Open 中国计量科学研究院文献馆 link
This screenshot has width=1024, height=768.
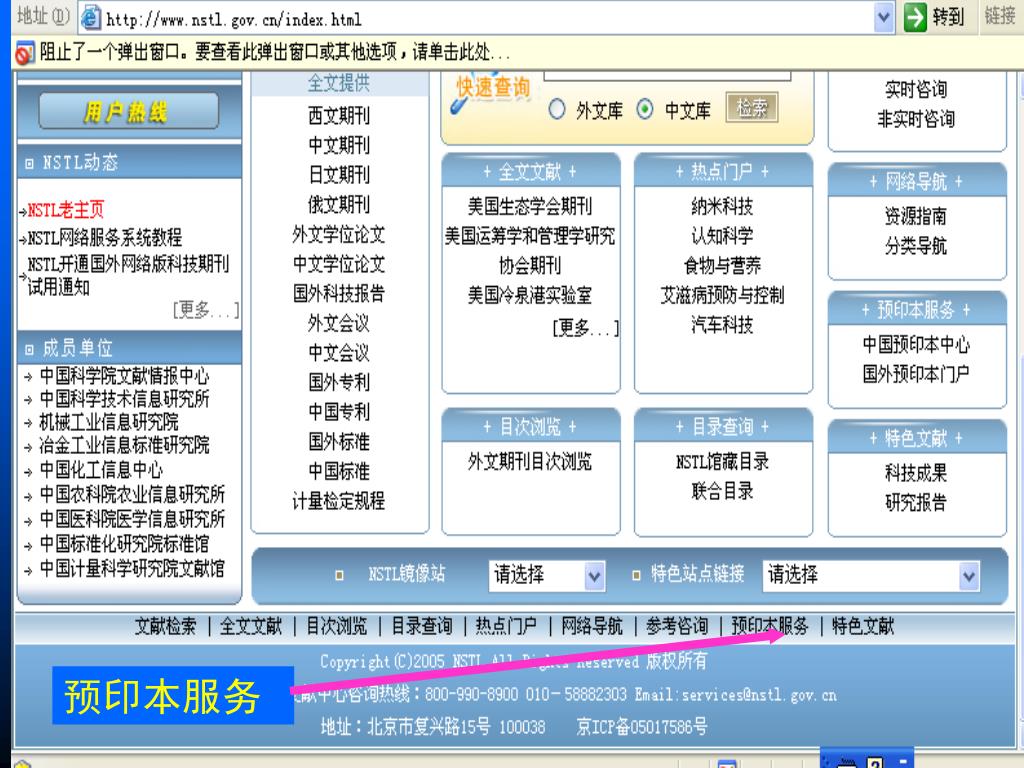pos(132,568)
